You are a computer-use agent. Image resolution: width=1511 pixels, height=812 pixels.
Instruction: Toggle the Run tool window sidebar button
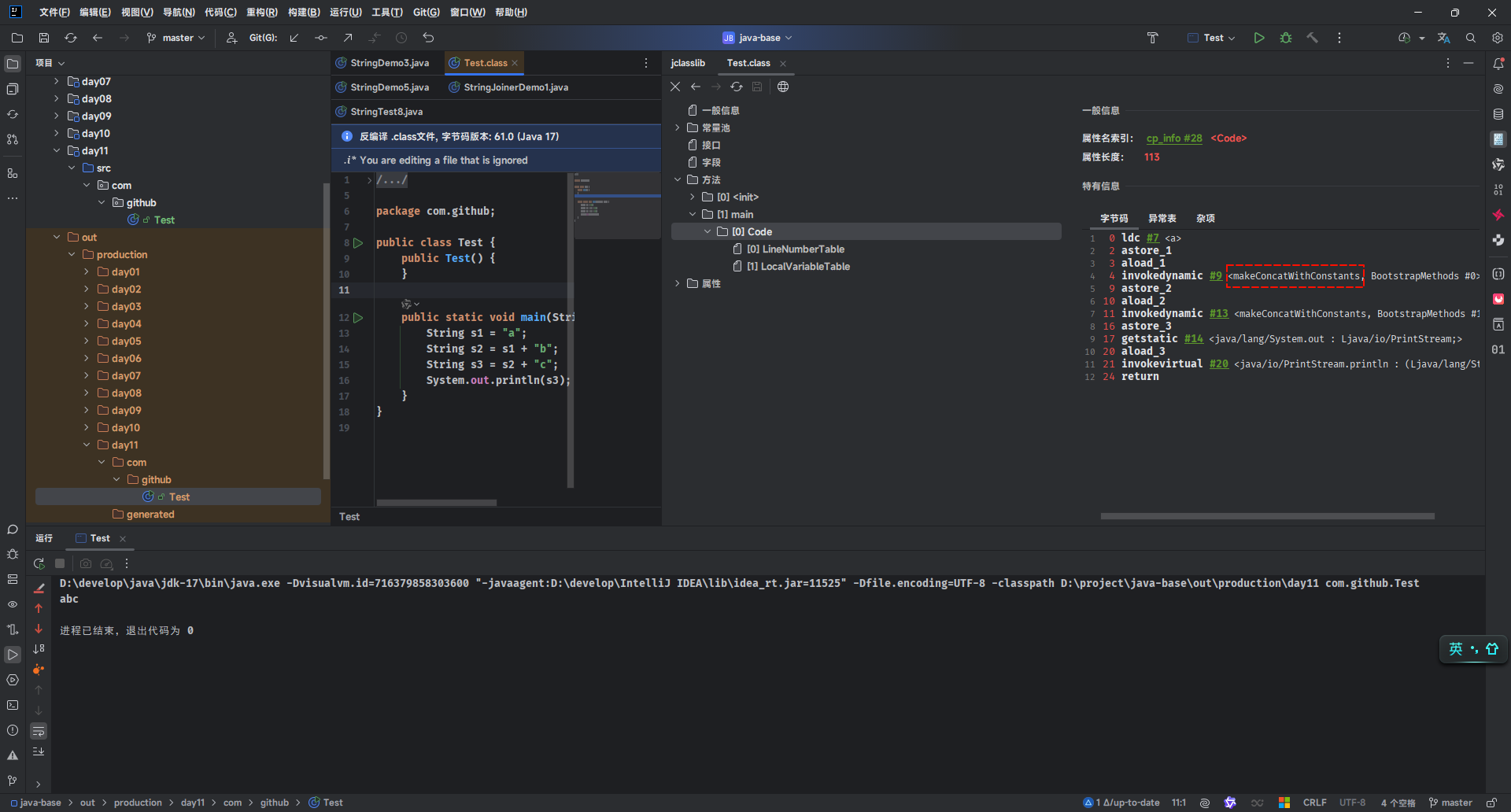[x=13, y=655]
